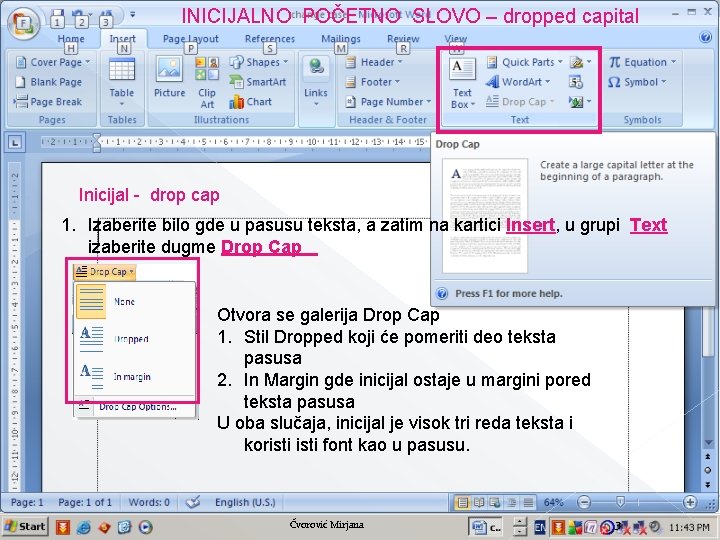Screen dimensions: 720x540
Task: Click the 64% zoom level button
Action: point(553,502)
